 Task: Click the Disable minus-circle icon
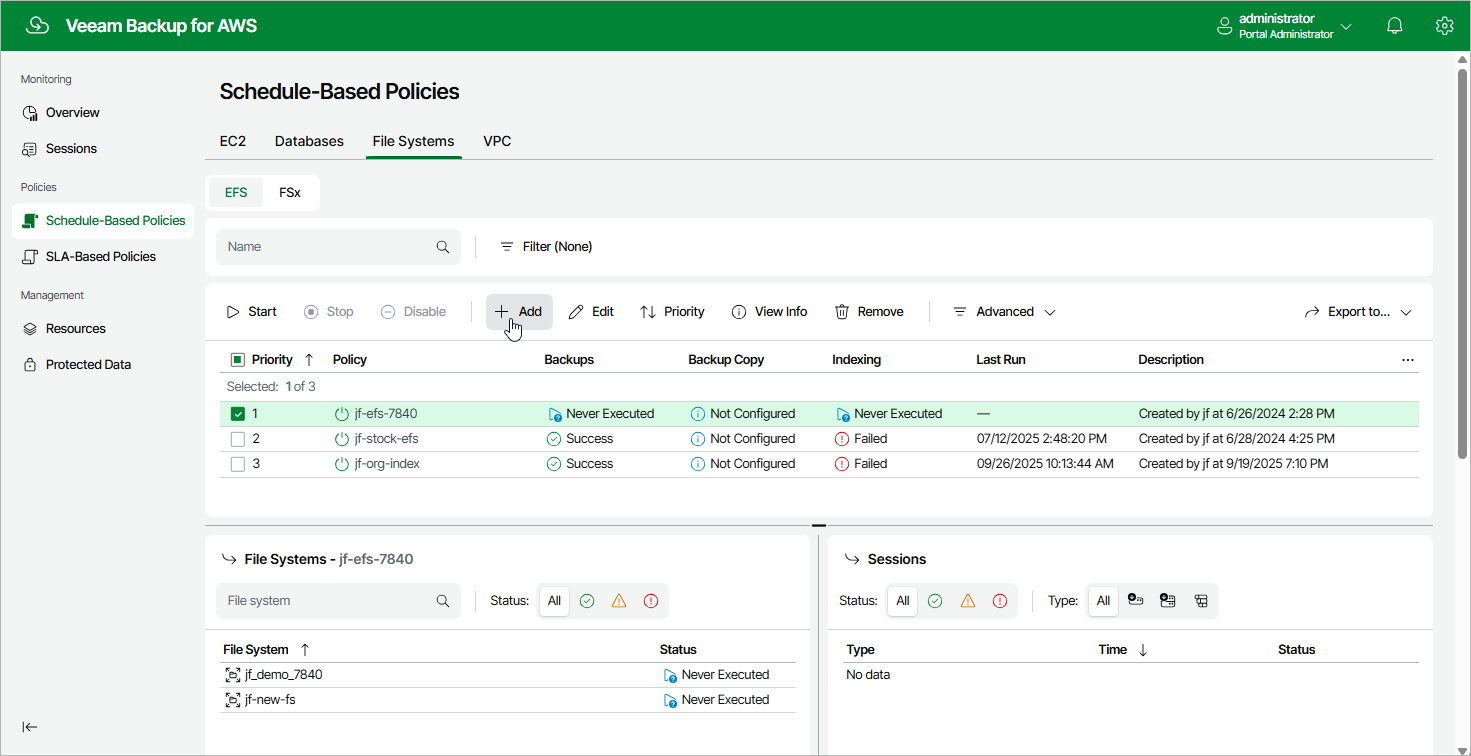pyautogui.click(x=388, y=312)
